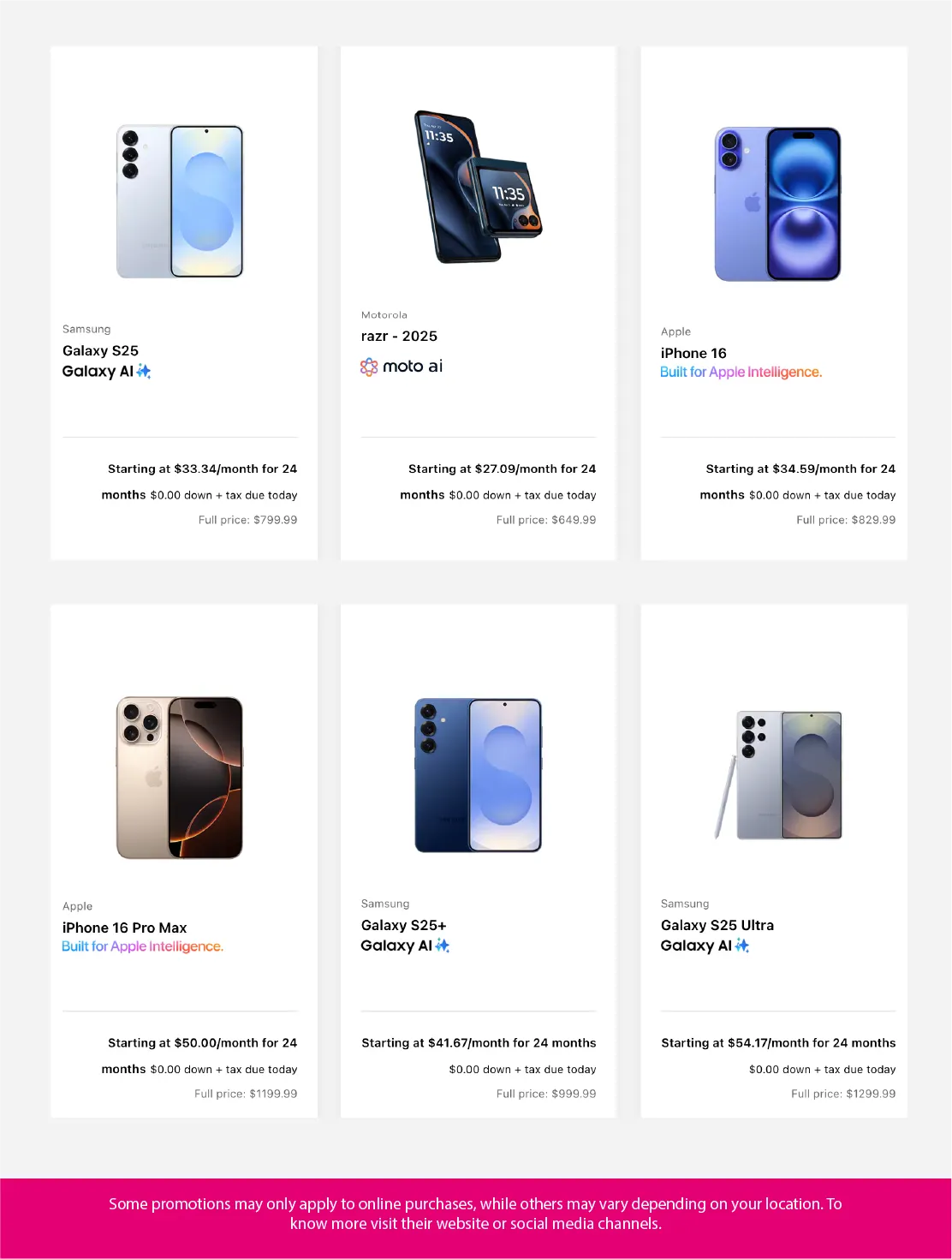
Task: Open the Galaxy S25+ navy phone image
Action: [x=478, y=775]
